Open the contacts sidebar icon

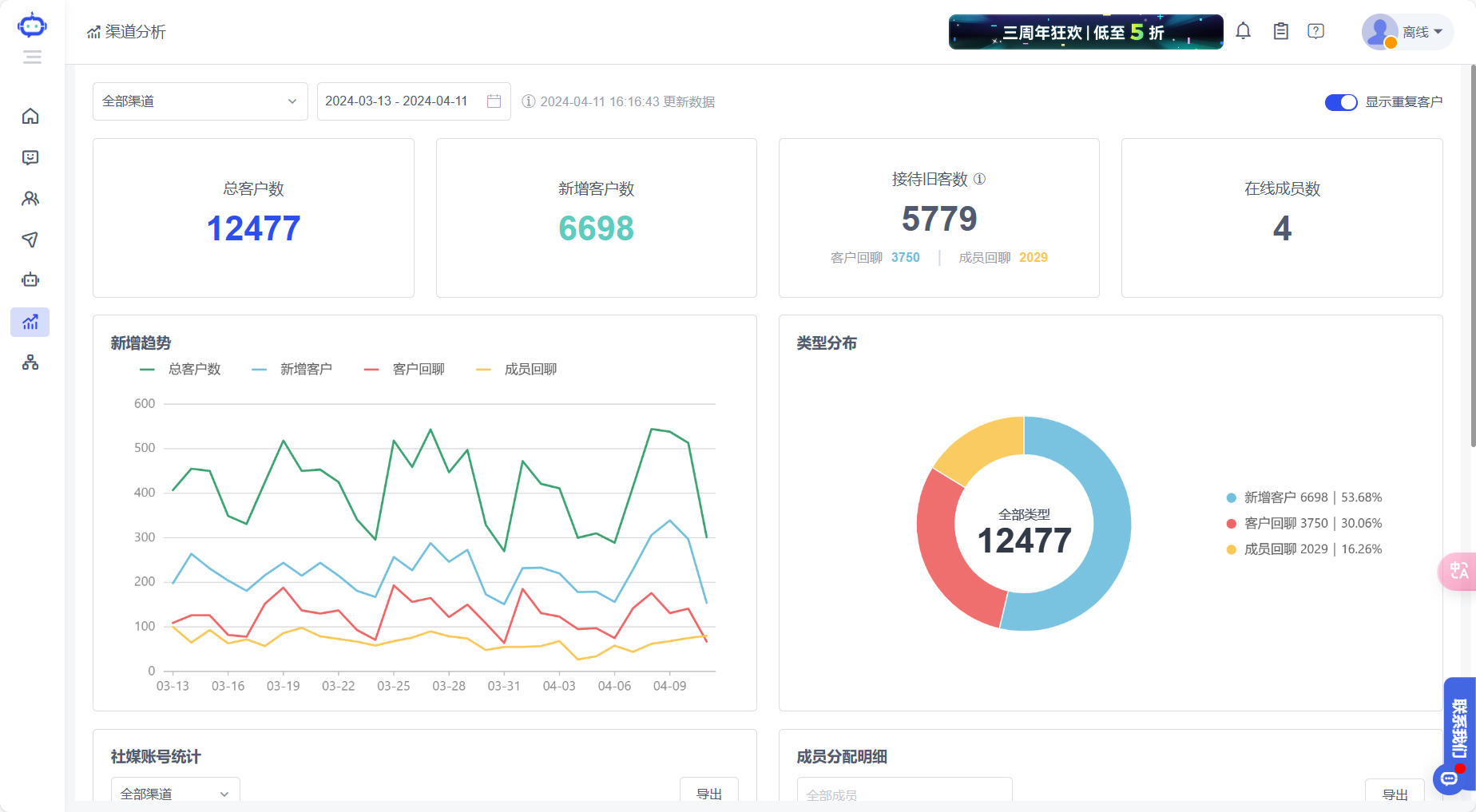[30, 199]
